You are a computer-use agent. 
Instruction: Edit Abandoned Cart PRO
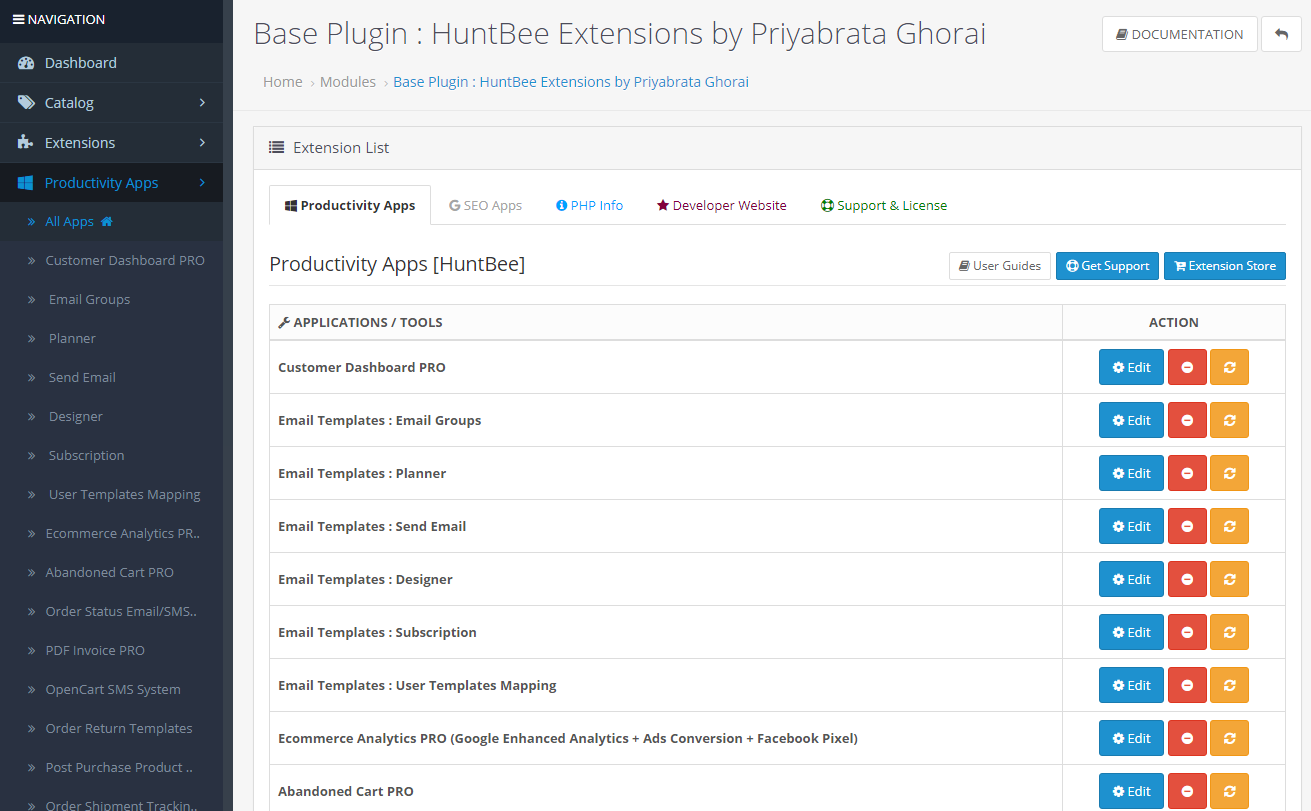[1131, 791]
